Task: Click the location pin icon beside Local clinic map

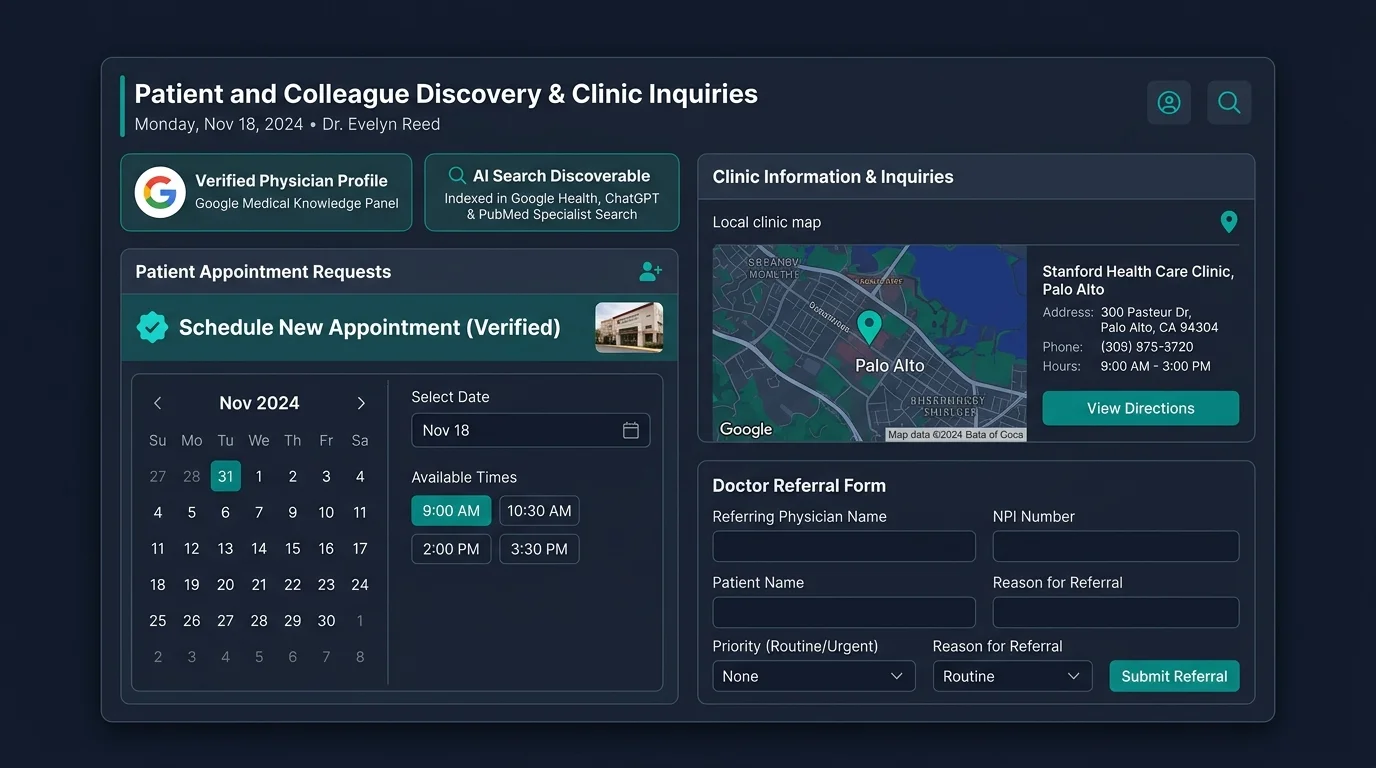Action: coord(1229,222)
